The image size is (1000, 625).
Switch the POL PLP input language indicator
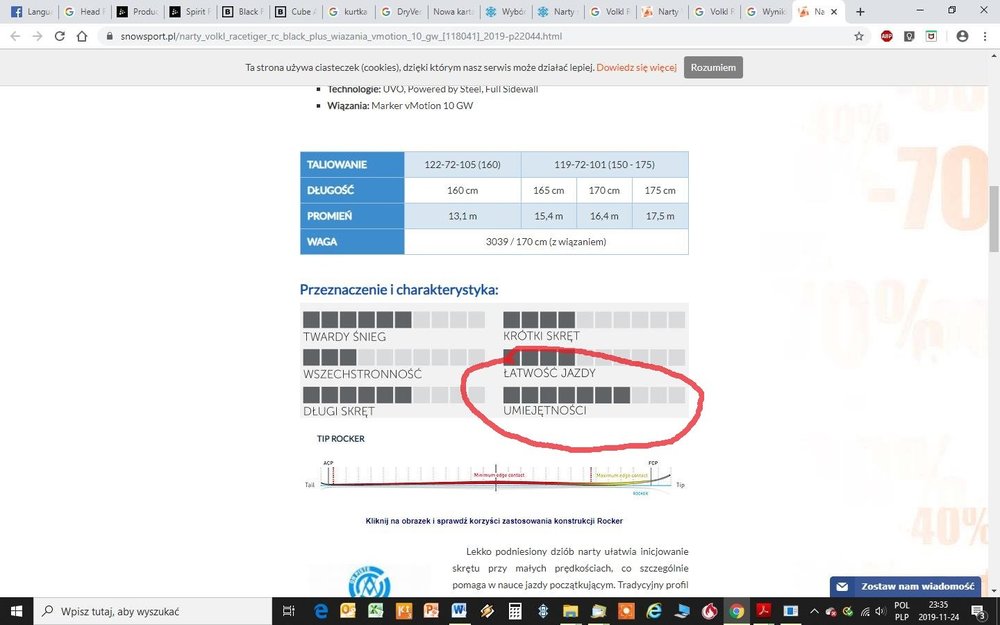click(x=902, y=611)
